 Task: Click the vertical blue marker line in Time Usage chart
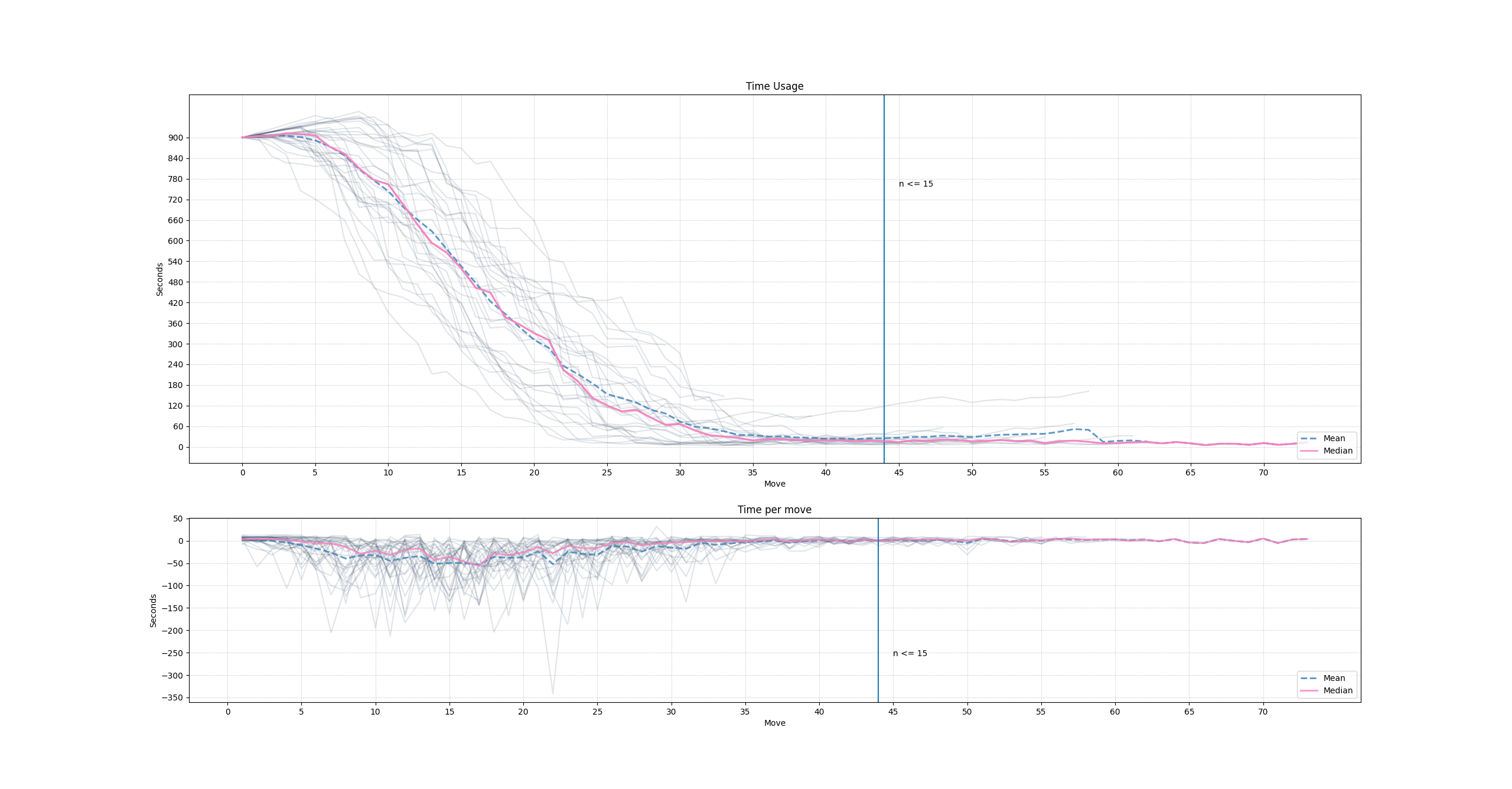tap(884, 279)
